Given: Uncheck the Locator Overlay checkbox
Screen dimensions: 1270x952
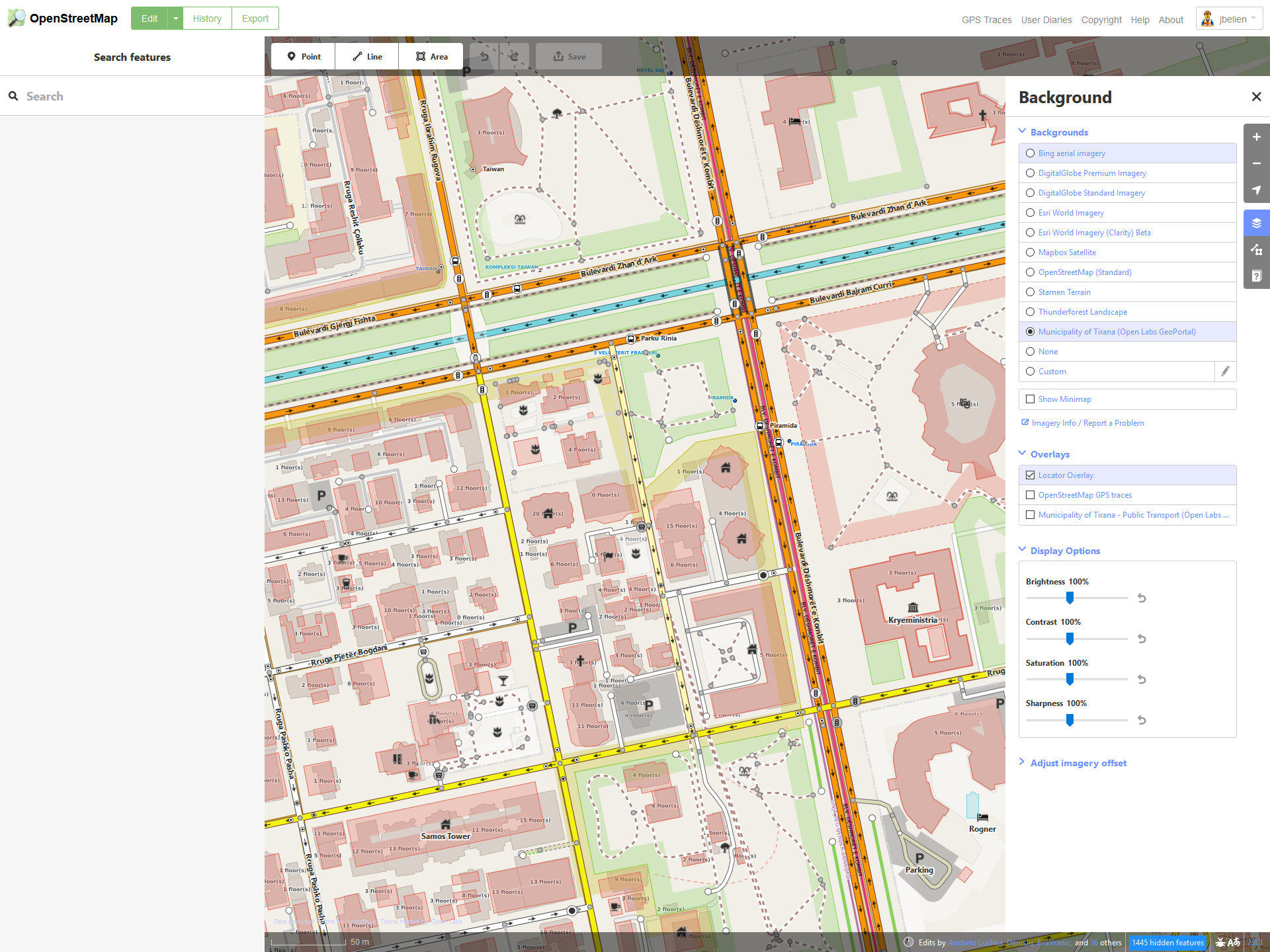Looking at the screenshot, I should click(x=1030, y=475).
